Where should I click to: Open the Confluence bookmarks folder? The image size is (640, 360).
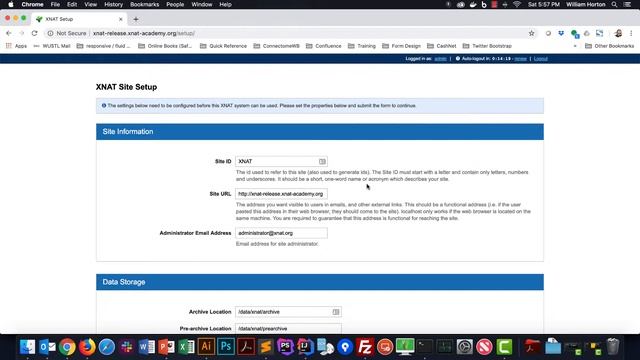(324, 46)
